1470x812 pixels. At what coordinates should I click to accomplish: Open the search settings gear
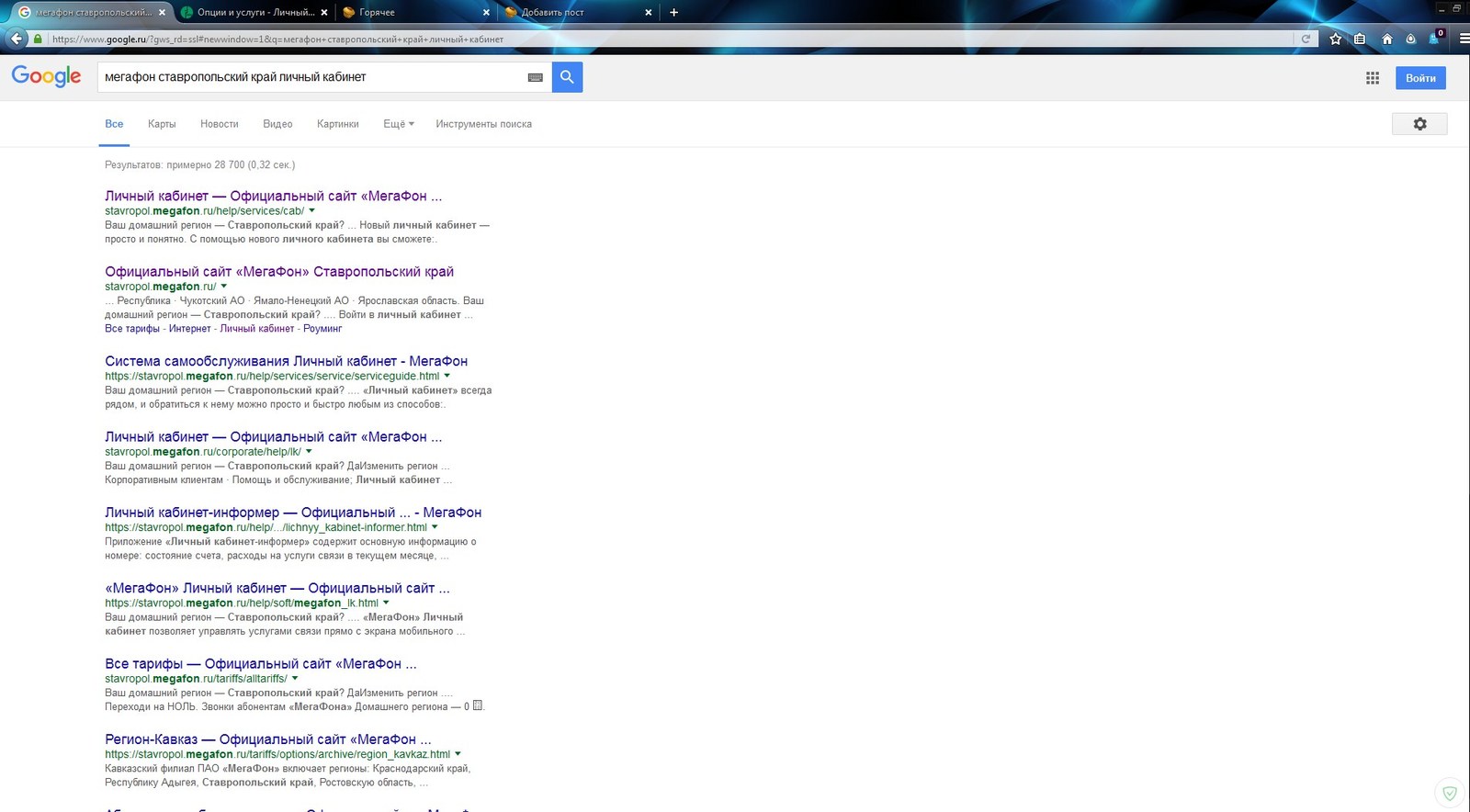pos(1419,124)
